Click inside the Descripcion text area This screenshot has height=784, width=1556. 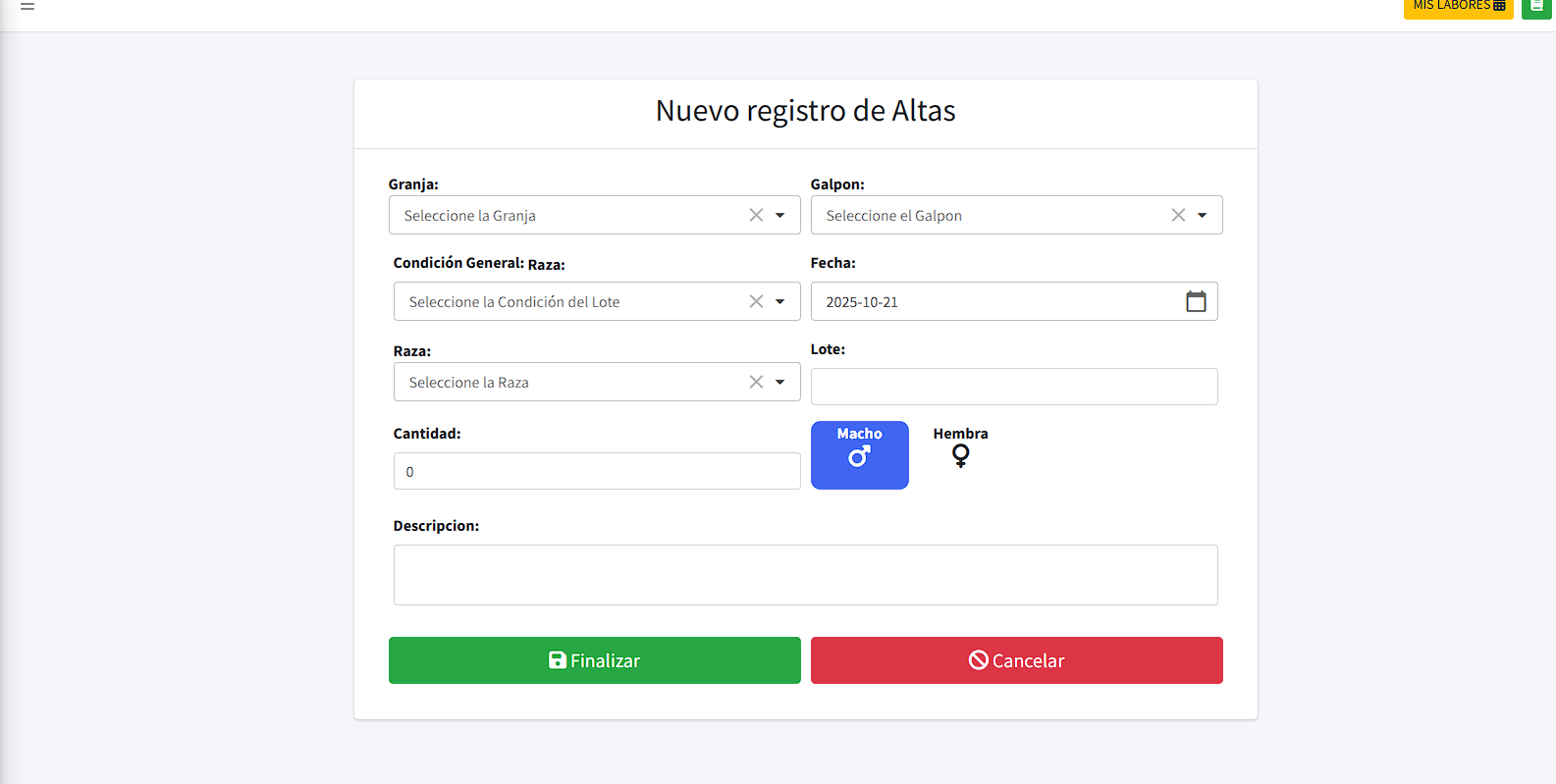(x=805, y=575)
